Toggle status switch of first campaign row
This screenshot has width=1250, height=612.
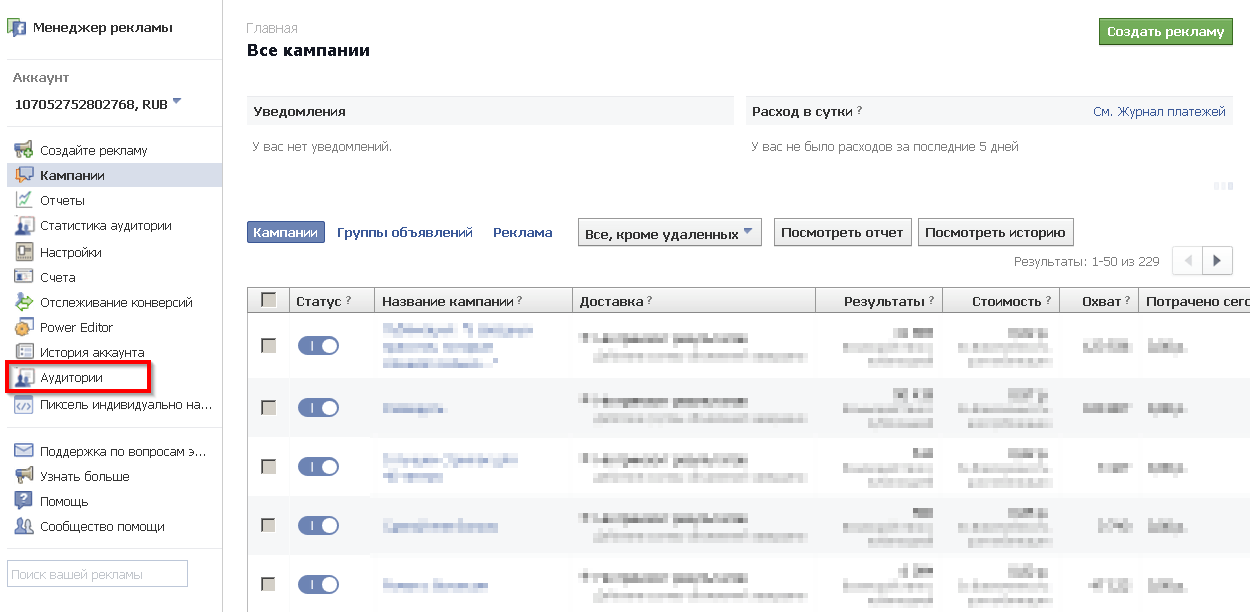coord(318,346)
